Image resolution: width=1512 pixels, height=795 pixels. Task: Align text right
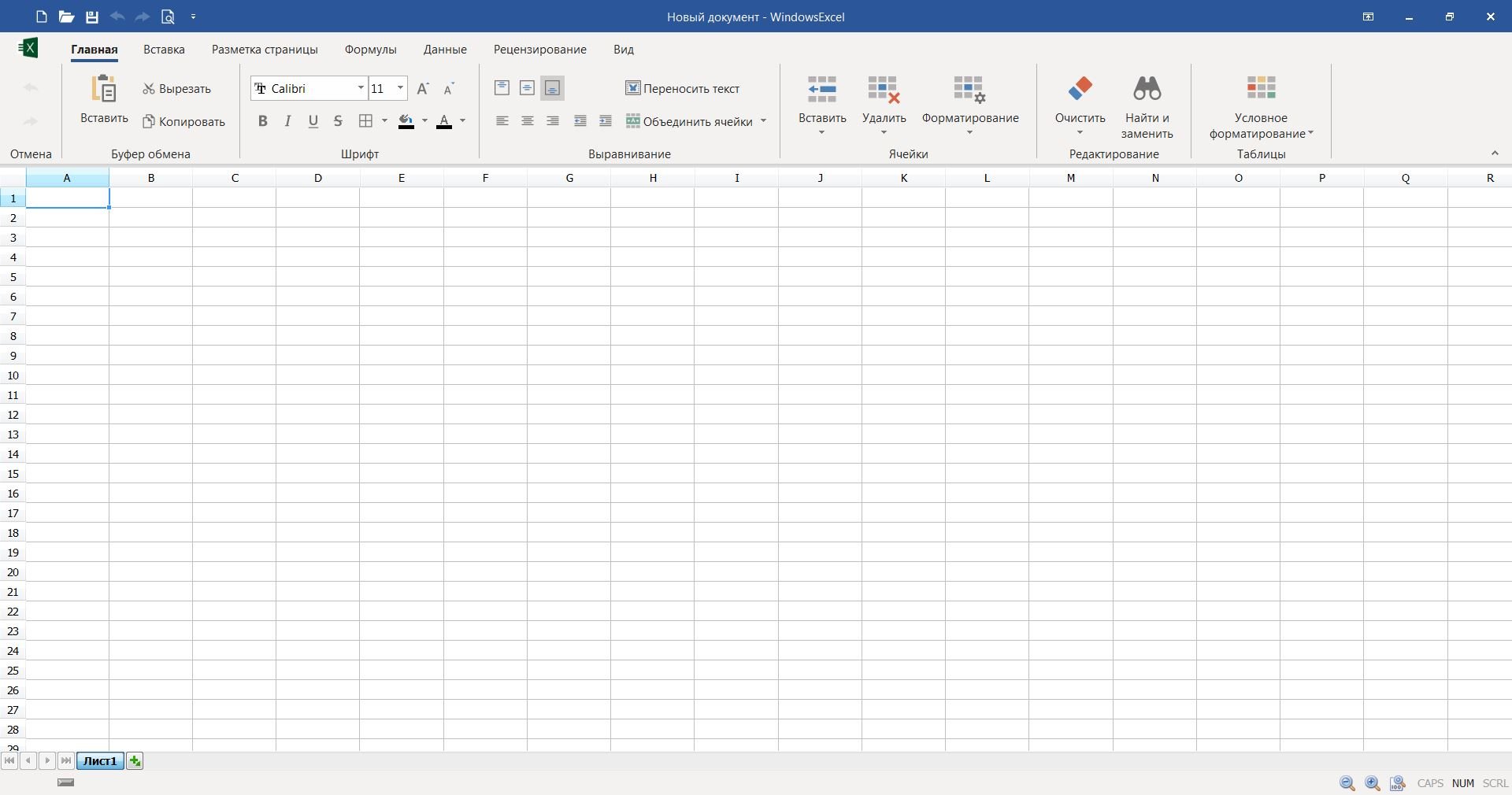(553, 121)
